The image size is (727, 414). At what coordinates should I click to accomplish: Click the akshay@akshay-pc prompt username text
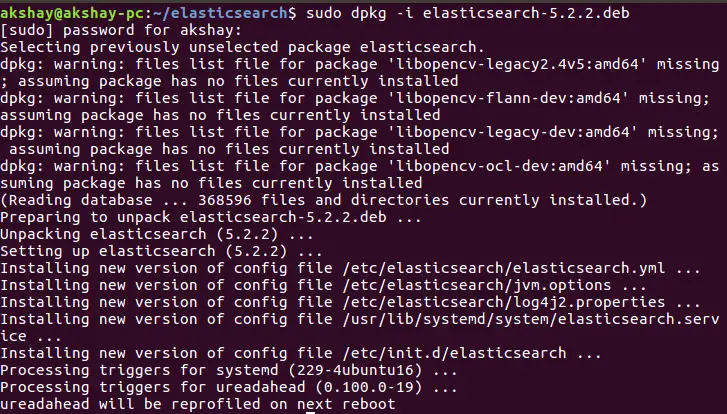(66, 12)
